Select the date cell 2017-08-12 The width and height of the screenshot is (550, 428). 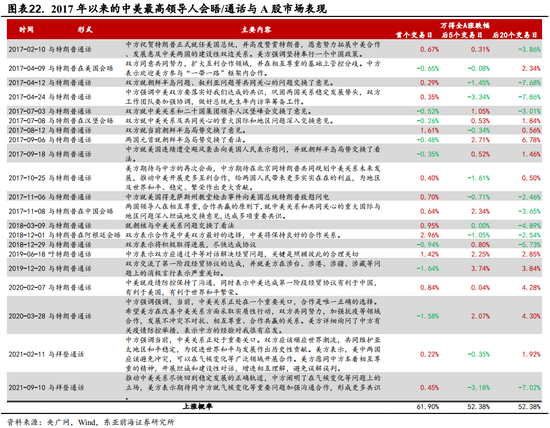click(27, 130)
